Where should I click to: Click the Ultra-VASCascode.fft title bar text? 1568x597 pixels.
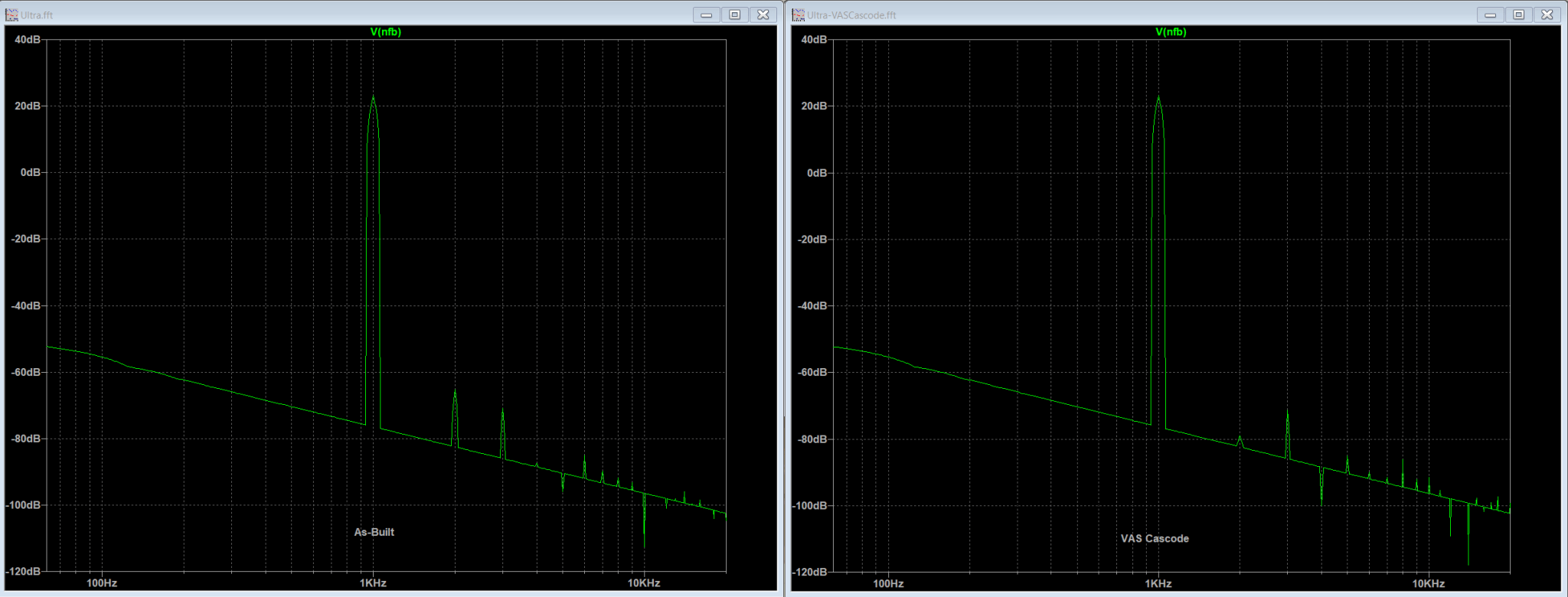click(851, 15)
